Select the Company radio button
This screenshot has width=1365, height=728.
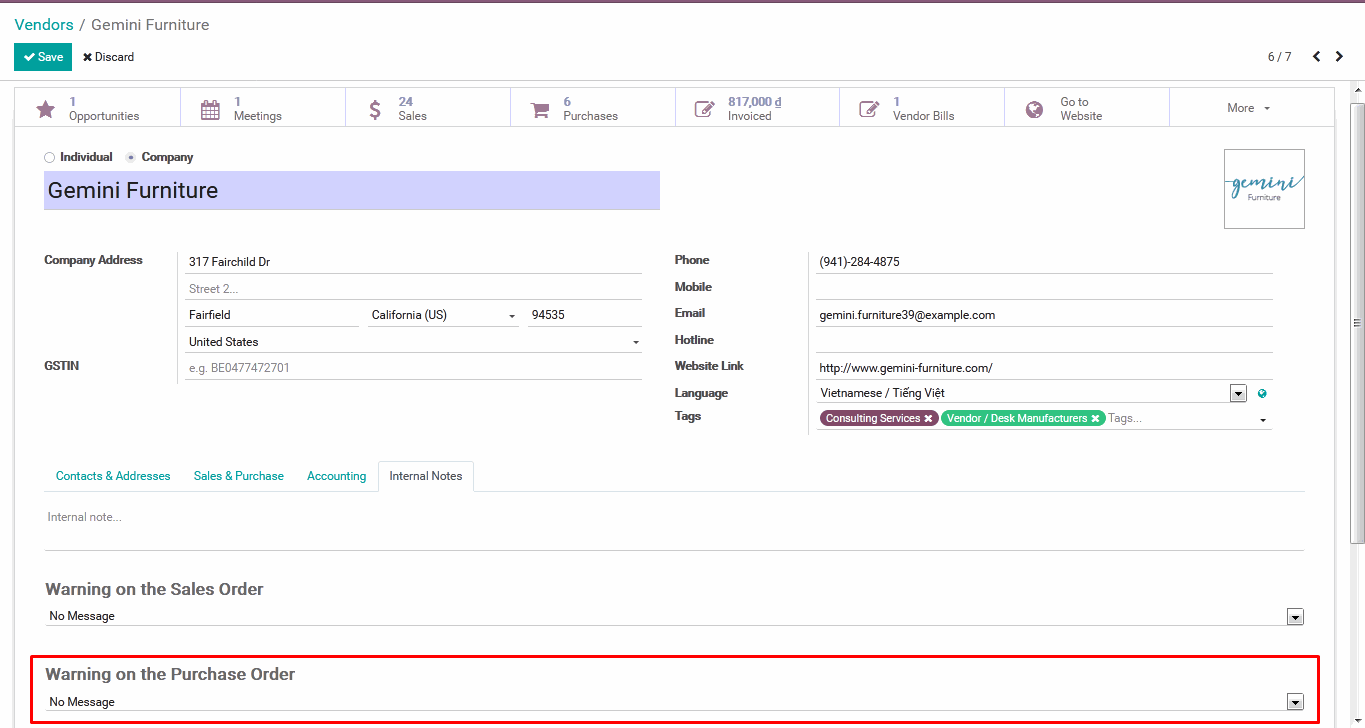coord(131,158)
